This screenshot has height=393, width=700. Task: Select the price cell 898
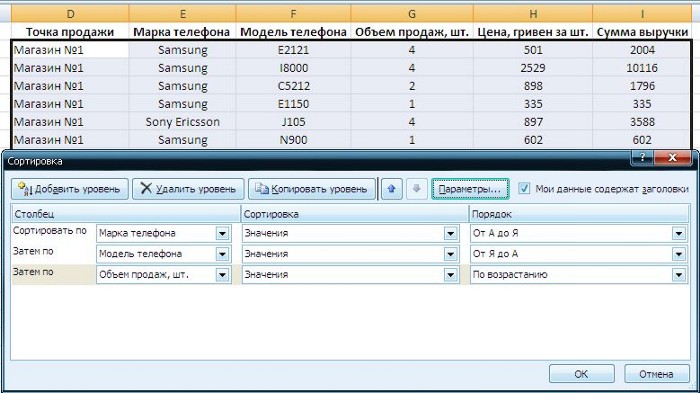tap(533, 86)
